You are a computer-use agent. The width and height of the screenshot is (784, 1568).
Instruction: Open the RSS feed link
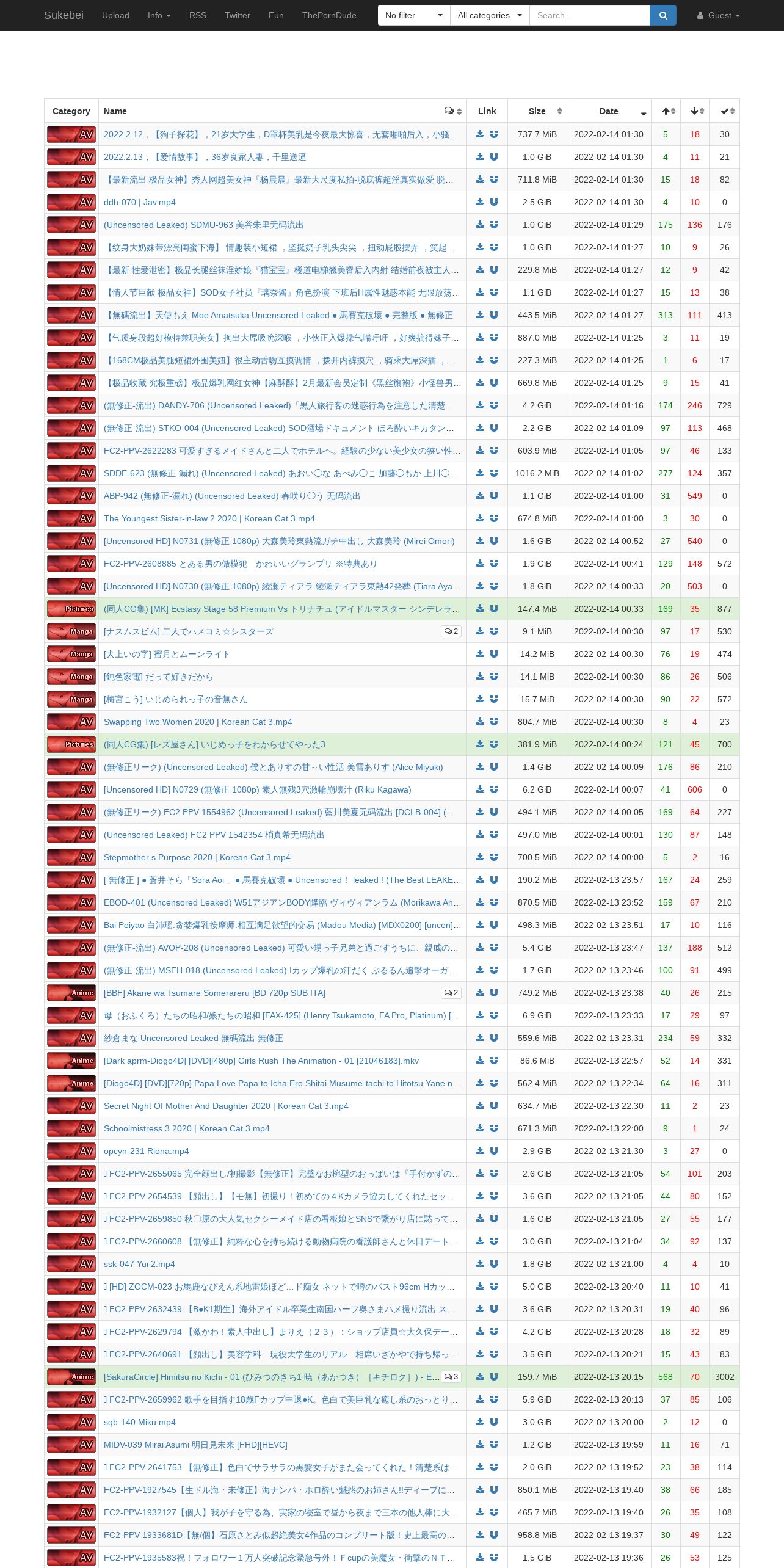click(x=198, y=15)
